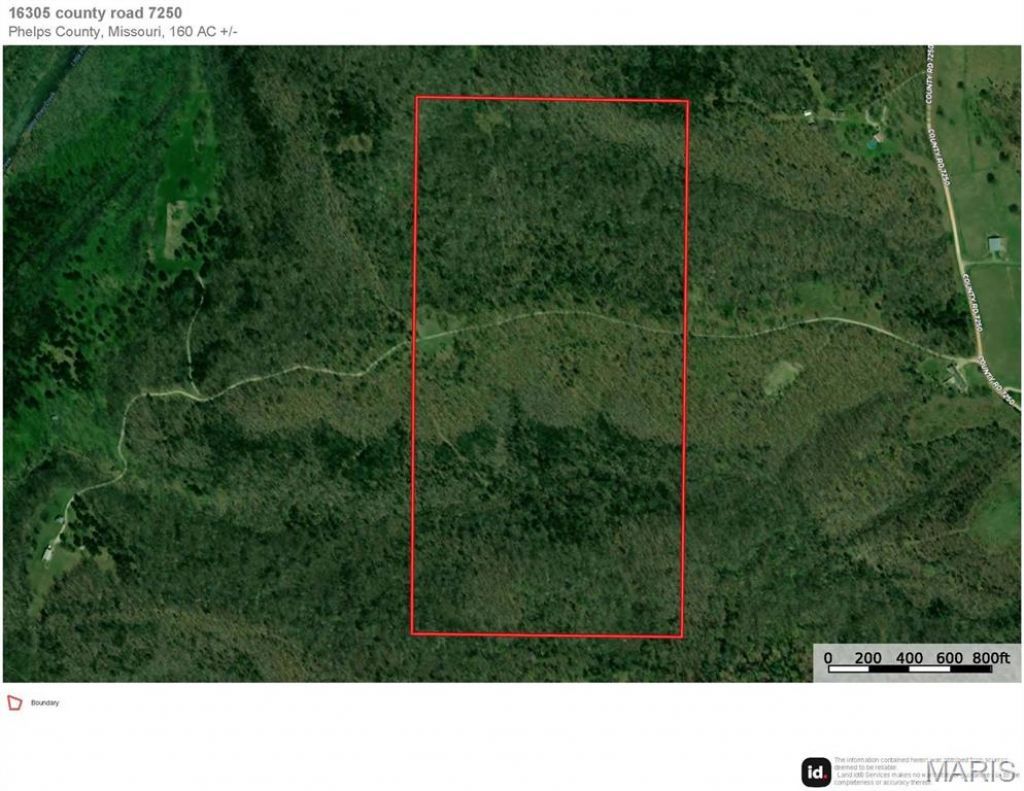
Task: Click the black 'id.' Land id logo
Action: tap(816, 772)
